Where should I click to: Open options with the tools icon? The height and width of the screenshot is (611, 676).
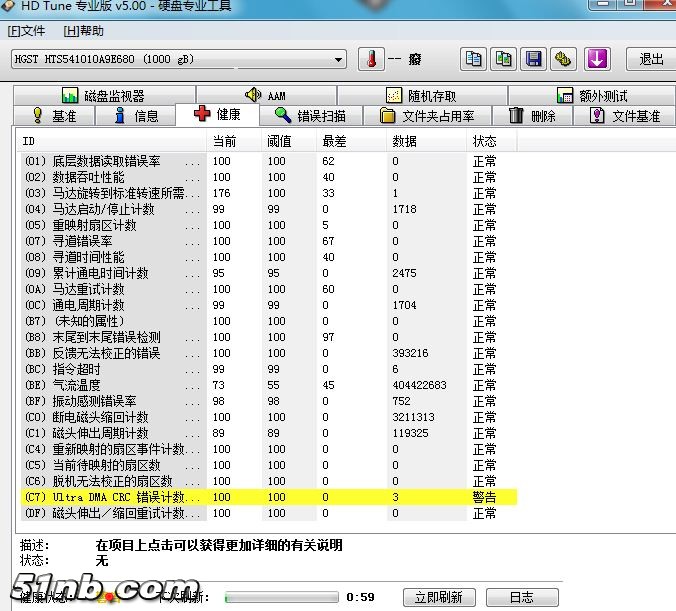[564, 59]
